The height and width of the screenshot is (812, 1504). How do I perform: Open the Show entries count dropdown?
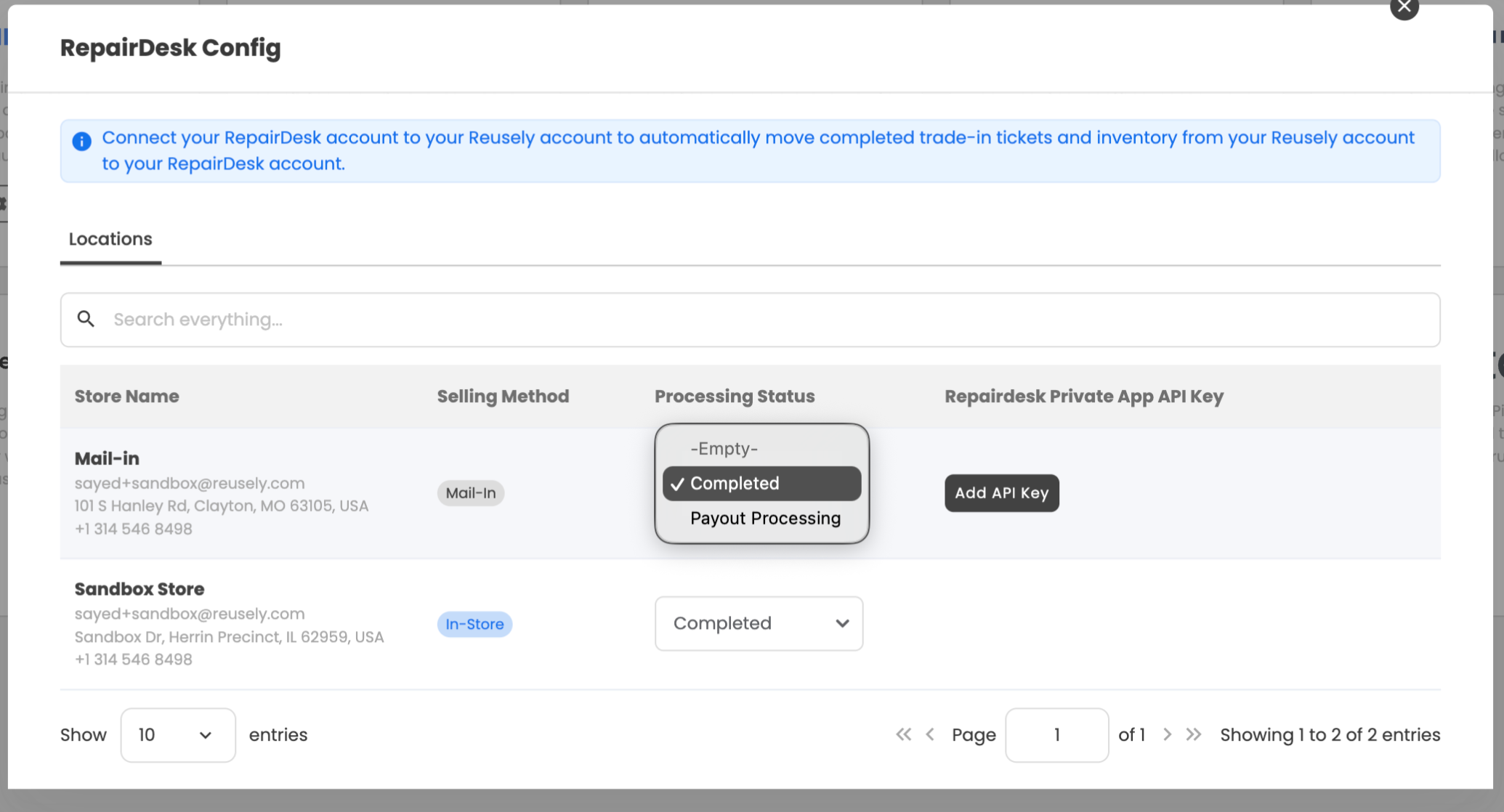[178, 735]
